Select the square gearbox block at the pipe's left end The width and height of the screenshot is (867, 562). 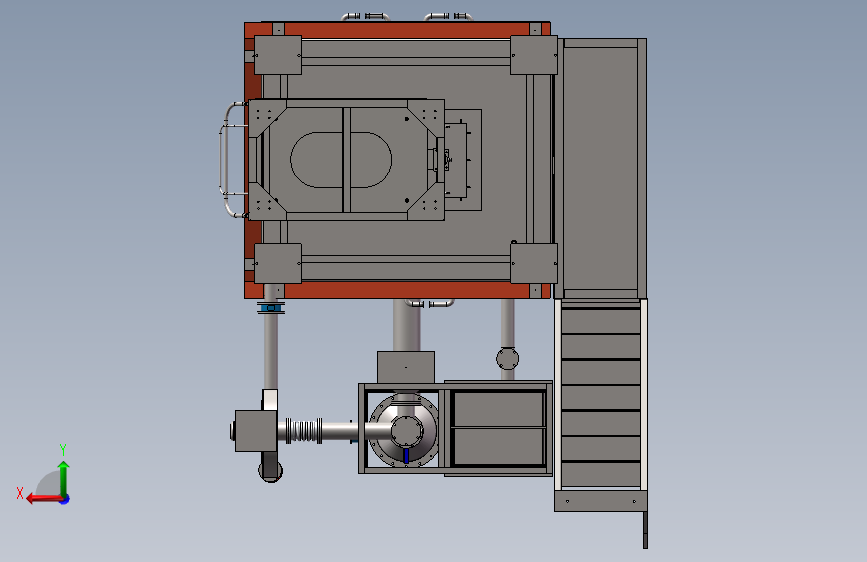coord(256,431)
